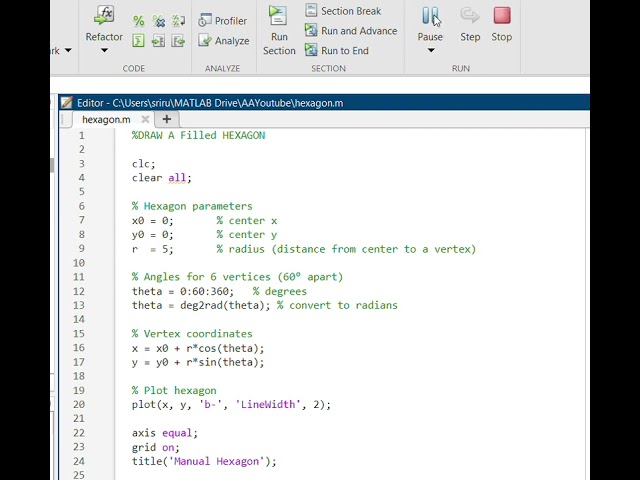
Task: Click the Increase Indent icon
Action: [158, 40]
